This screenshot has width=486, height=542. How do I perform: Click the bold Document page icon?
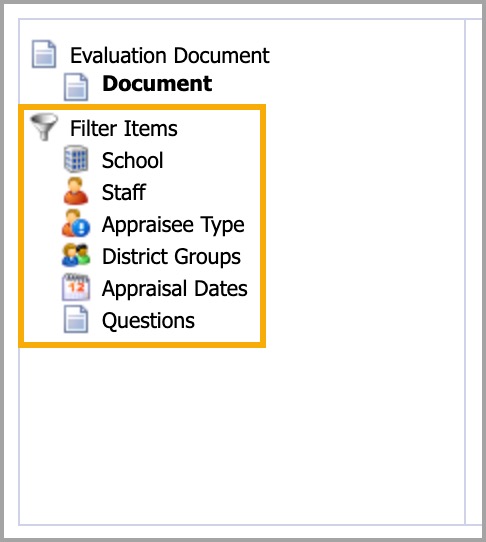76,87
